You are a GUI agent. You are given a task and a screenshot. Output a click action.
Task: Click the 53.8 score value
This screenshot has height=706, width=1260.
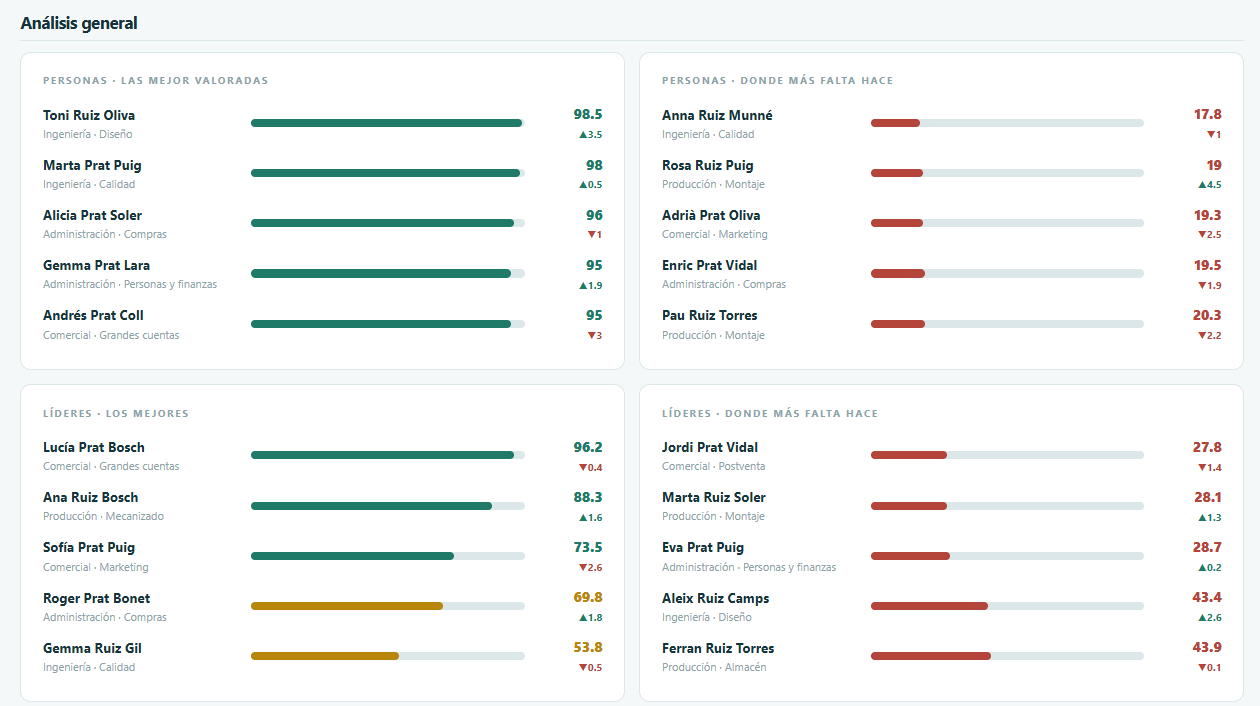click(588, 648)
